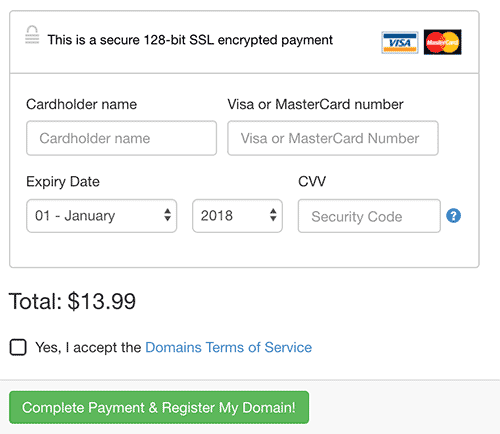Click the Total $13.99 amount text
500x434 pixels.
(x=72, y=301)
